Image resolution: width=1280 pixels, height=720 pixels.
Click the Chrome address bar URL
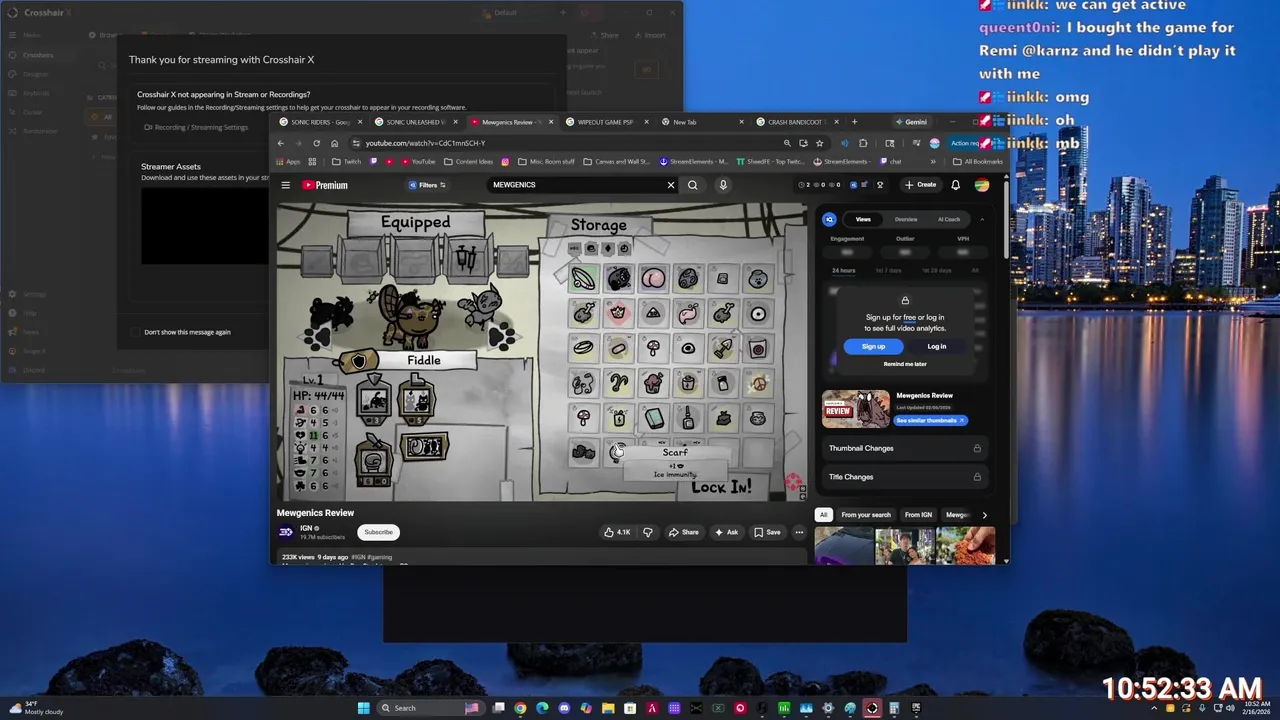[x=425, y=143]
